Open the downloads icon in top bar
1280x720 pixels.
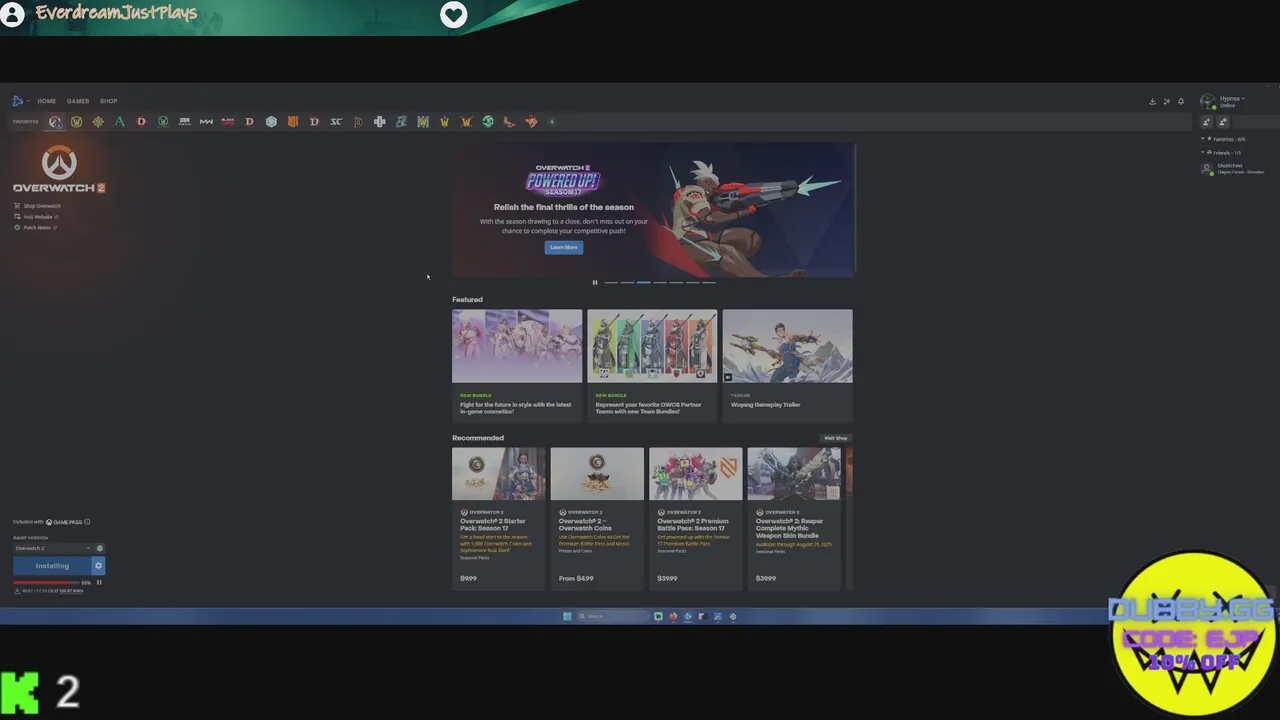1152,101
